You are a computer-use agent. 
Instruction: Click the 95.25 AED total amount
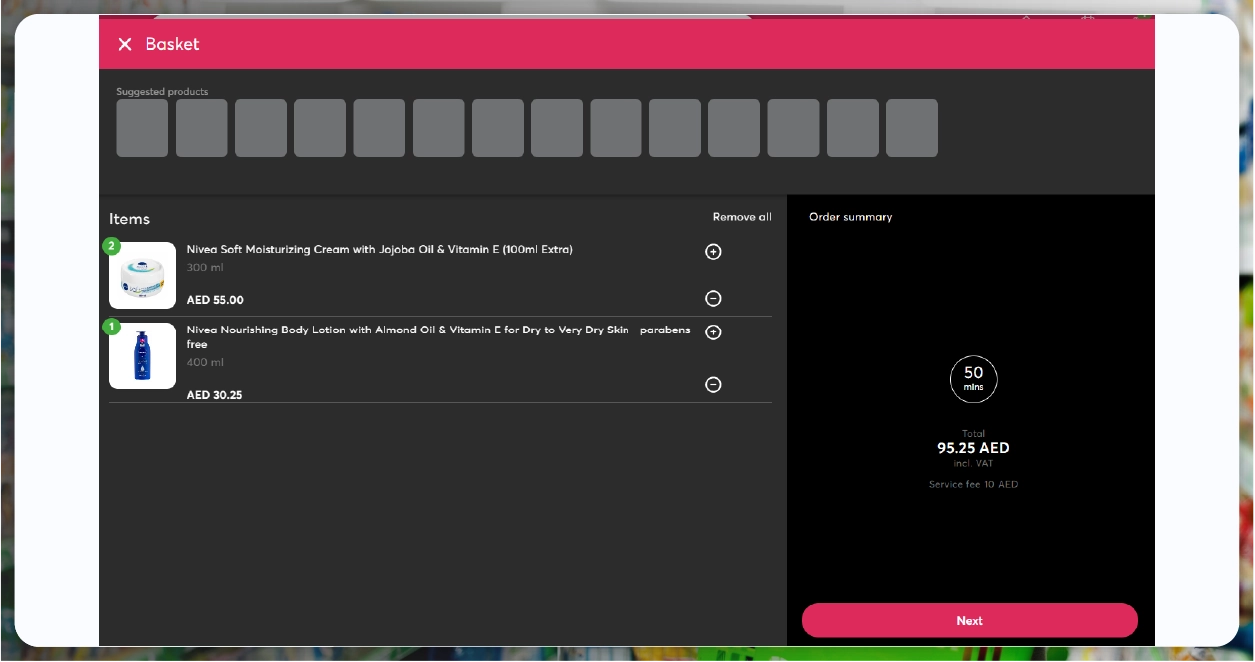[x=973, y=448]
